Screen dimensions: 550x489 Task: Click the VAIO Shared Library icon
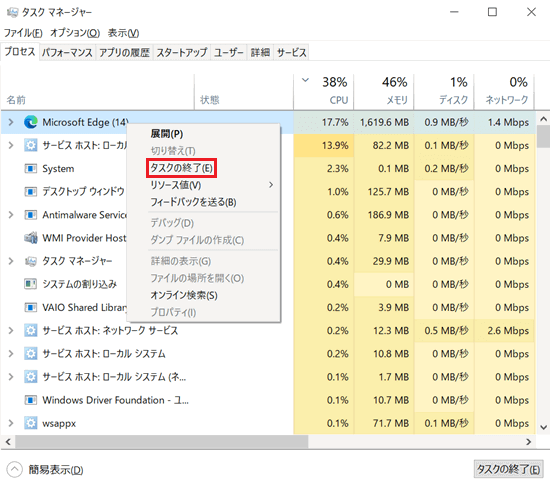(31, 307)
